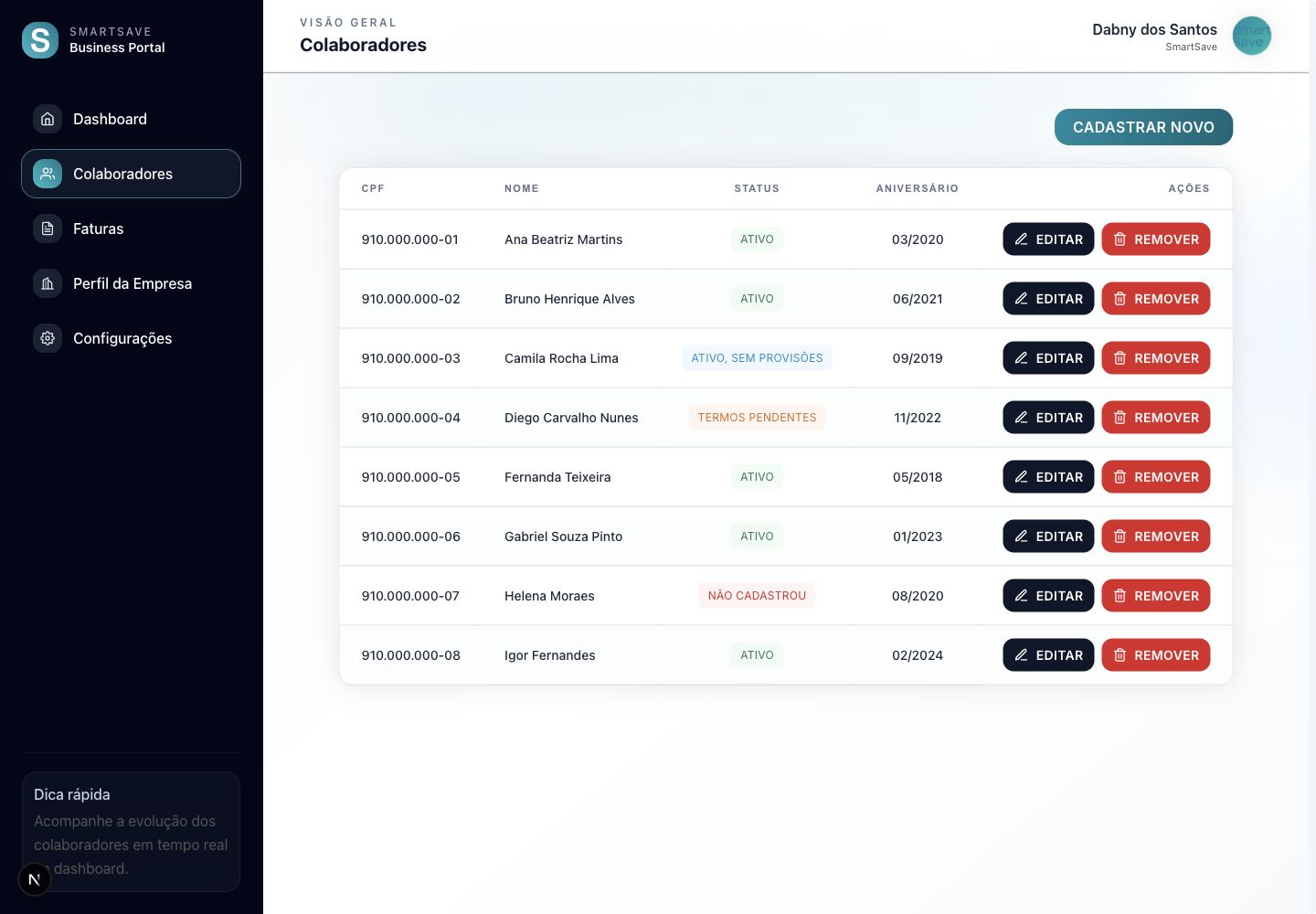This screenshot has width=1316, height=914.
Task: Click the ATIVO, SEM PROVISÕES status badge
Action: point(757,358)
